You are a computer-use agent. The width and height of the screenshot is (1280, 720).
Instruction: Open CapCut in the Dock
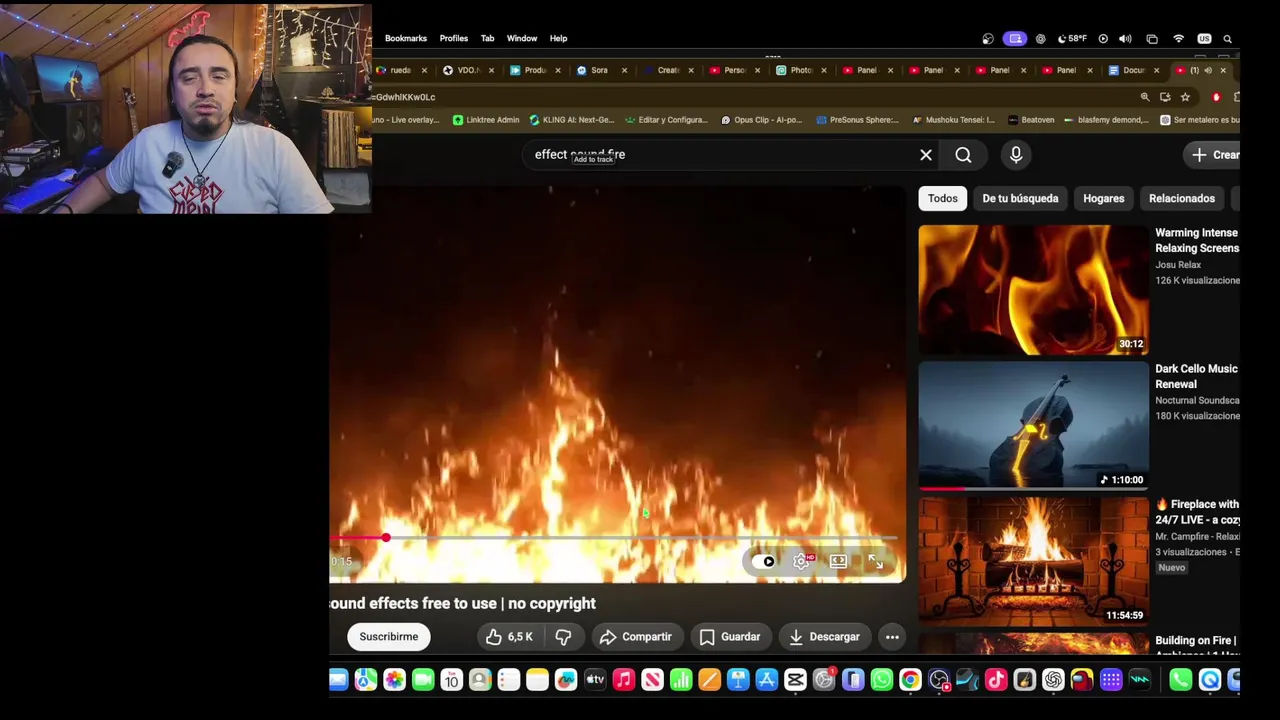795,681
